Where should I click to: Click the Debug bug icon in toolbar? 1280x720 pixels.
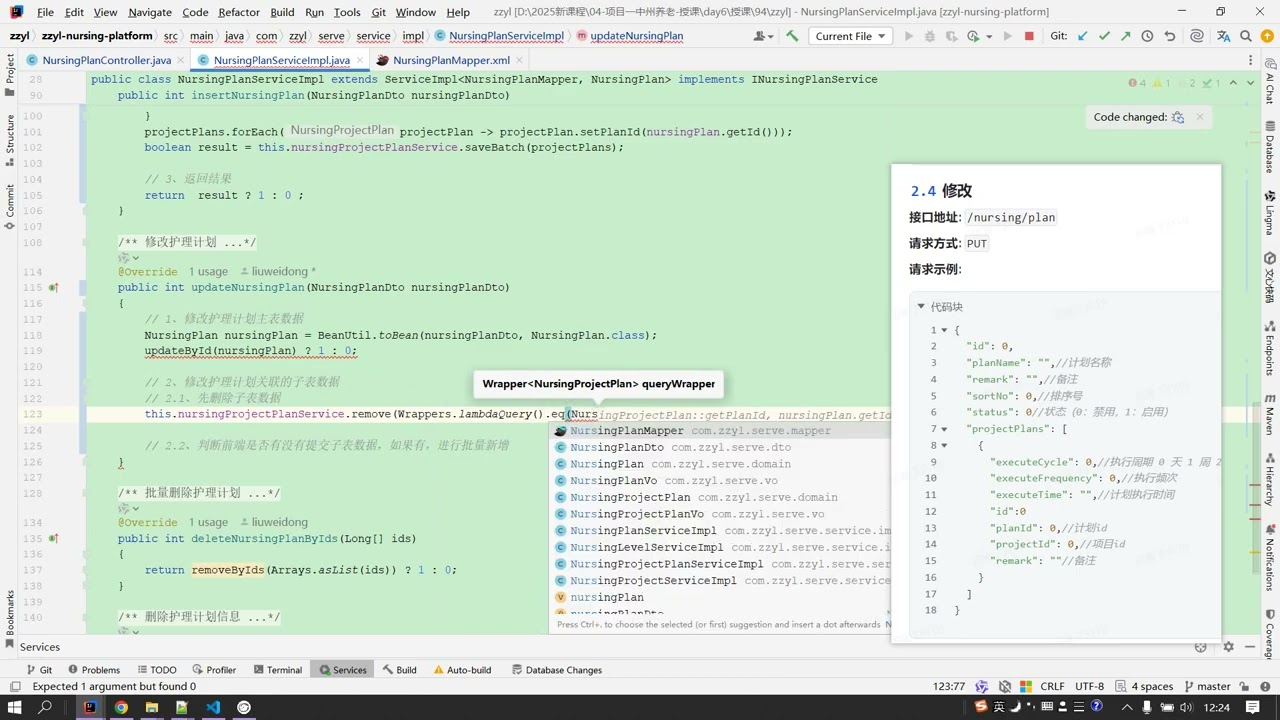(930, 36)
